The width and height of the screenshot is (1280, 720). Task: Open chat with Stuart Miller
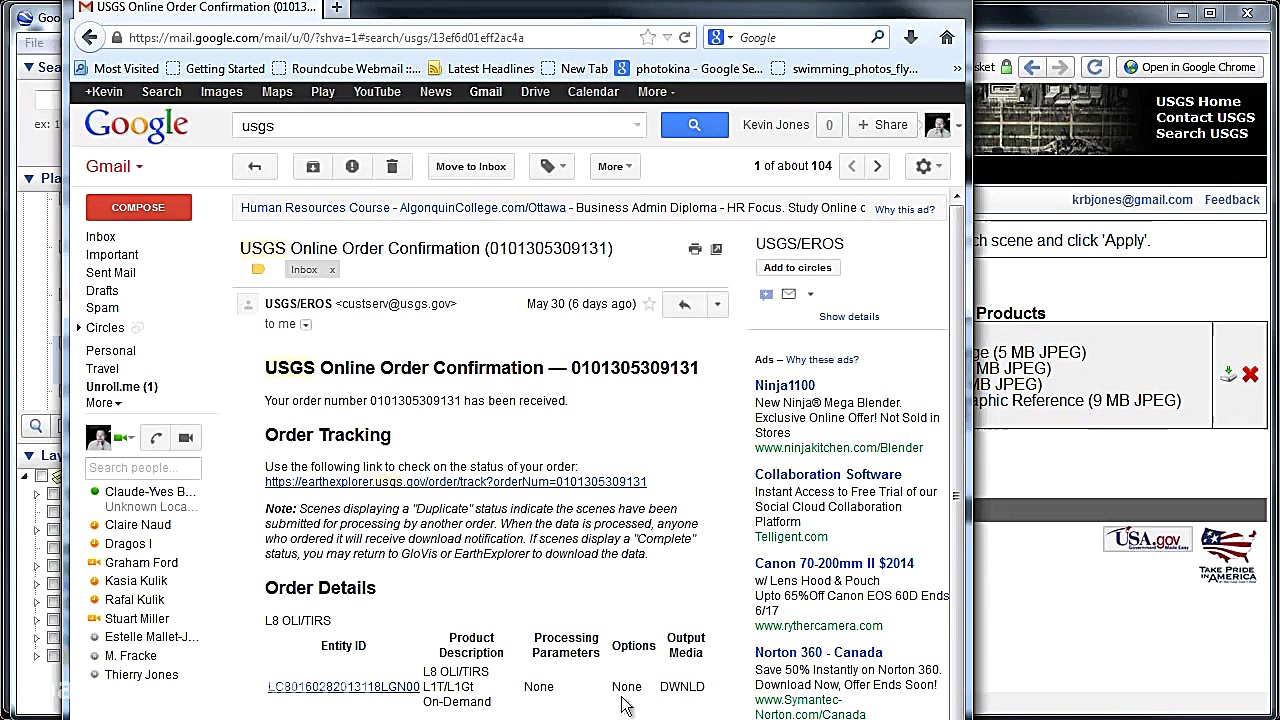coord(137,619)
